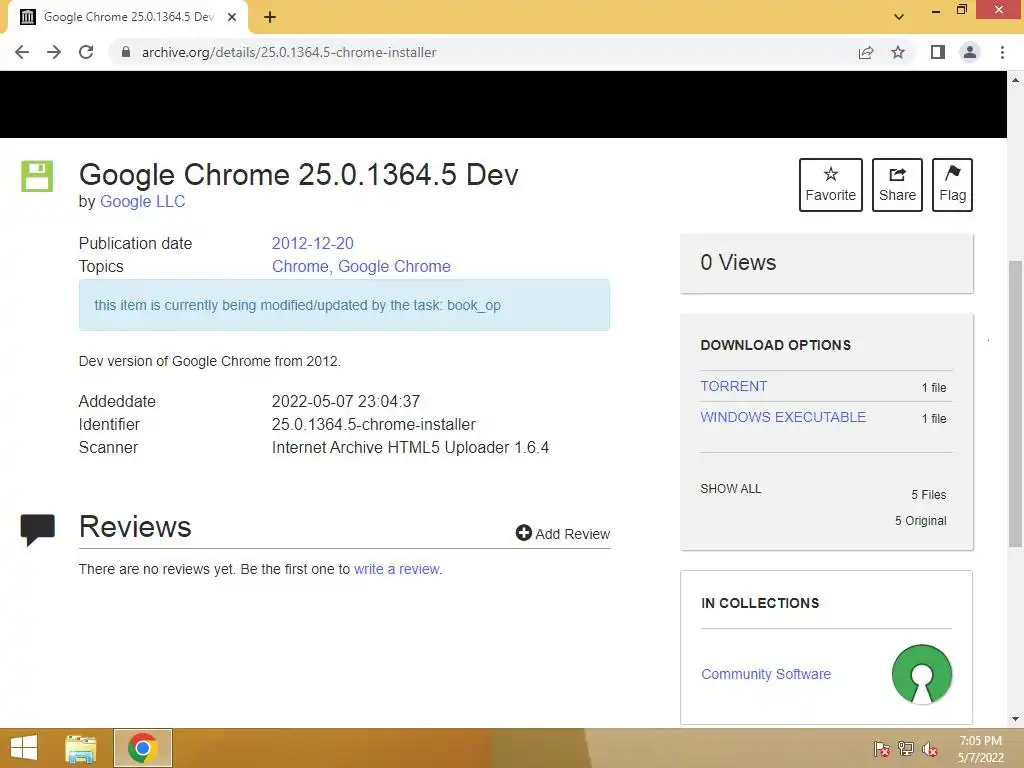Open the Windows Start button
1024x768 pixels.
24,748
